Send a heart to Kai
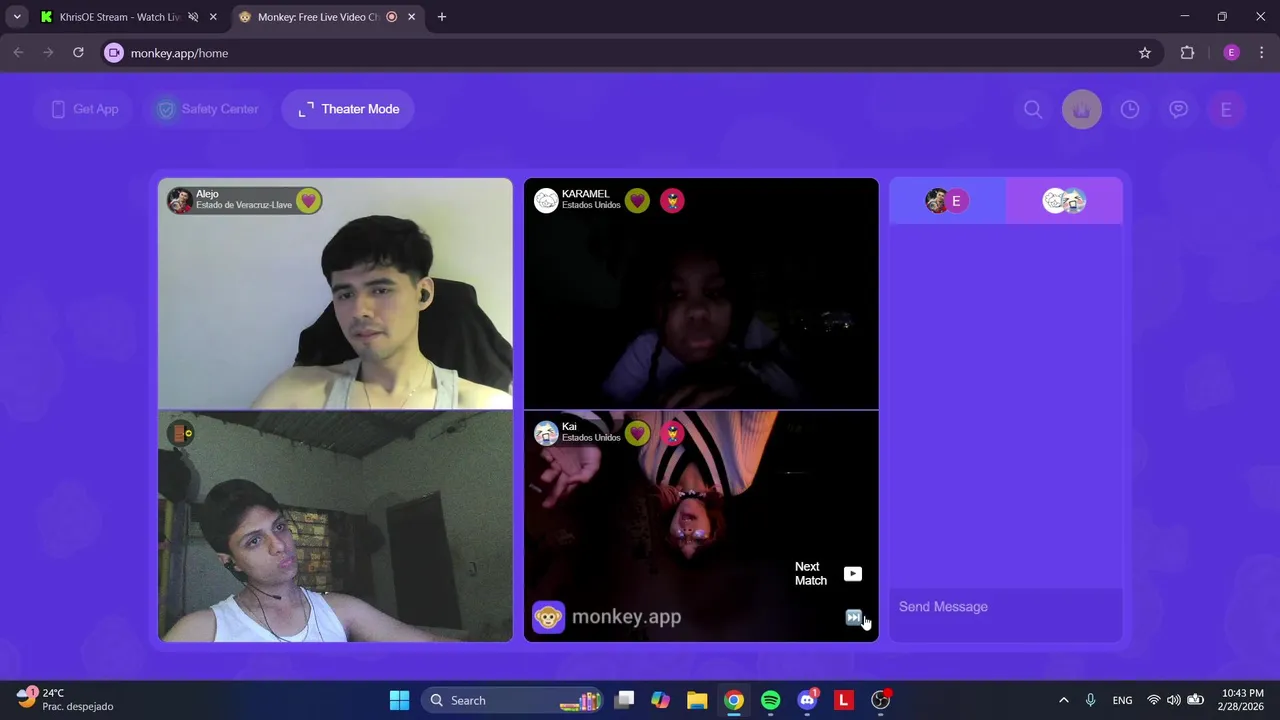Image resolution: width=1280 pixels, height=720 pixels. click(637, 433)
